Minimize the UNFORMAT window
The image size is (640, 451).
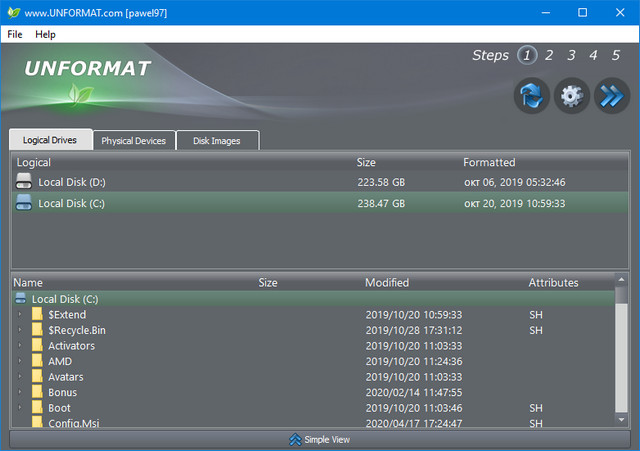coord(546,13)
